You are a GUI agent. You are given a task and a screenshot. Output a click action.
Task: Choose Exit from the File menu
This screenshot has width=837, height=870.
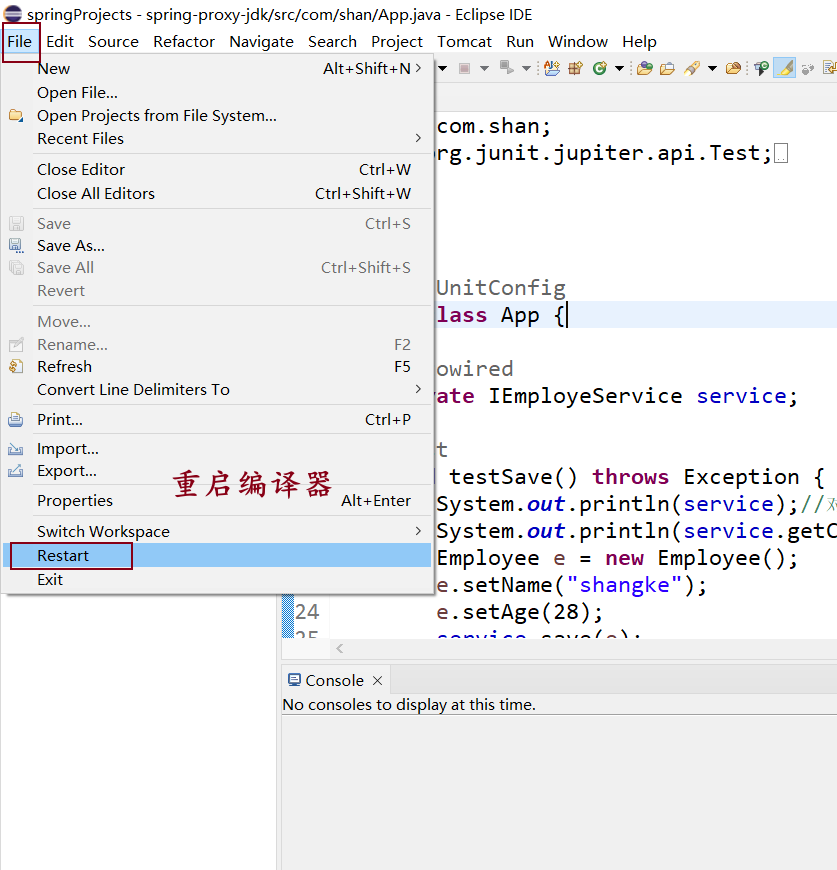tap(217, 580)
